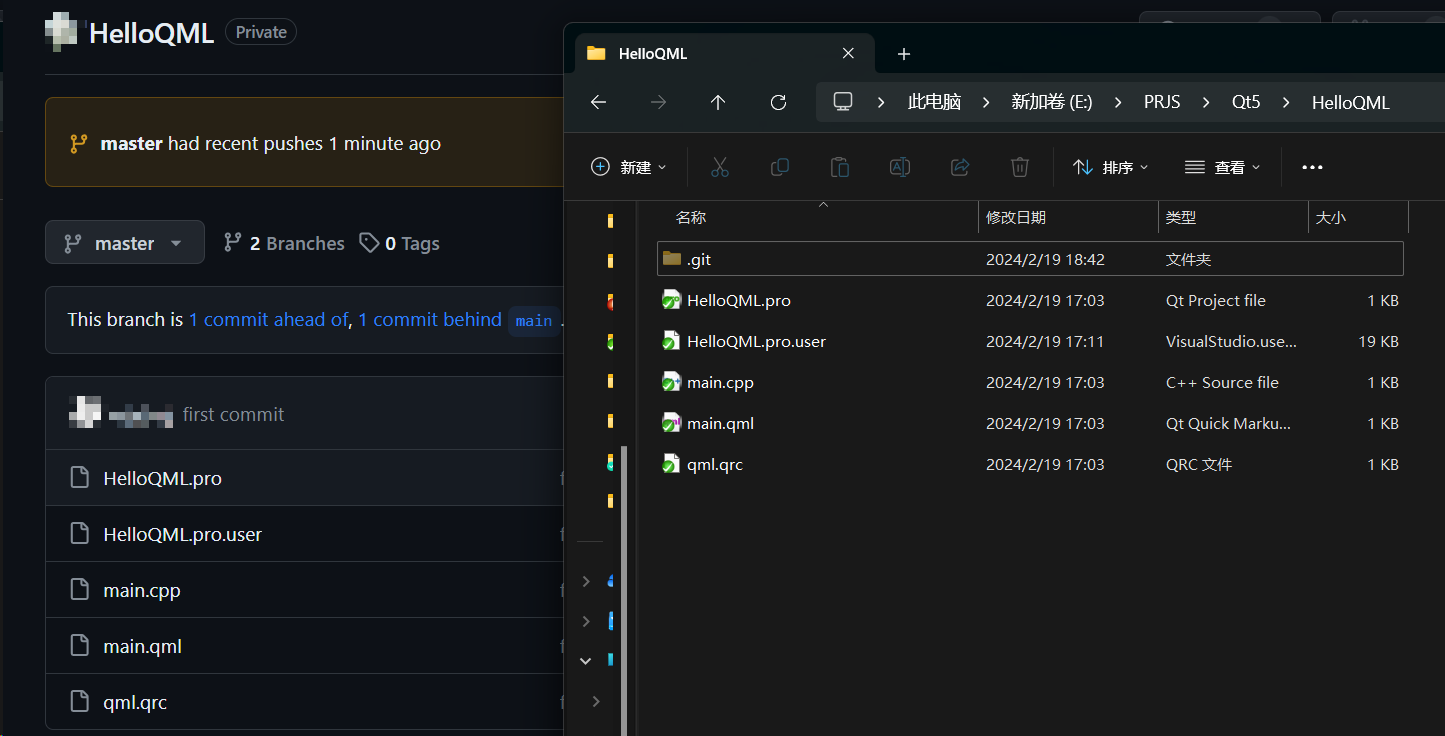Click the Explorer sidebar vertical scrollbar
1445x736 pixels.
[x=626, y=590]
